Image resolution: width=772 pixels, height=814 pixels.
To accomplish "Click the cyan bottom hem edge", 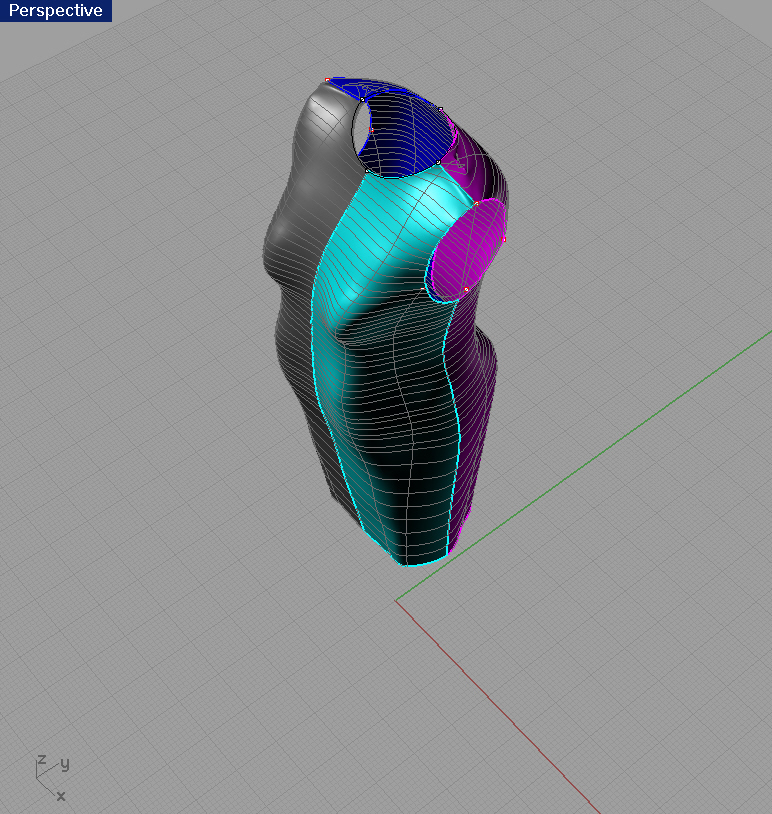I will click(418, 565).
